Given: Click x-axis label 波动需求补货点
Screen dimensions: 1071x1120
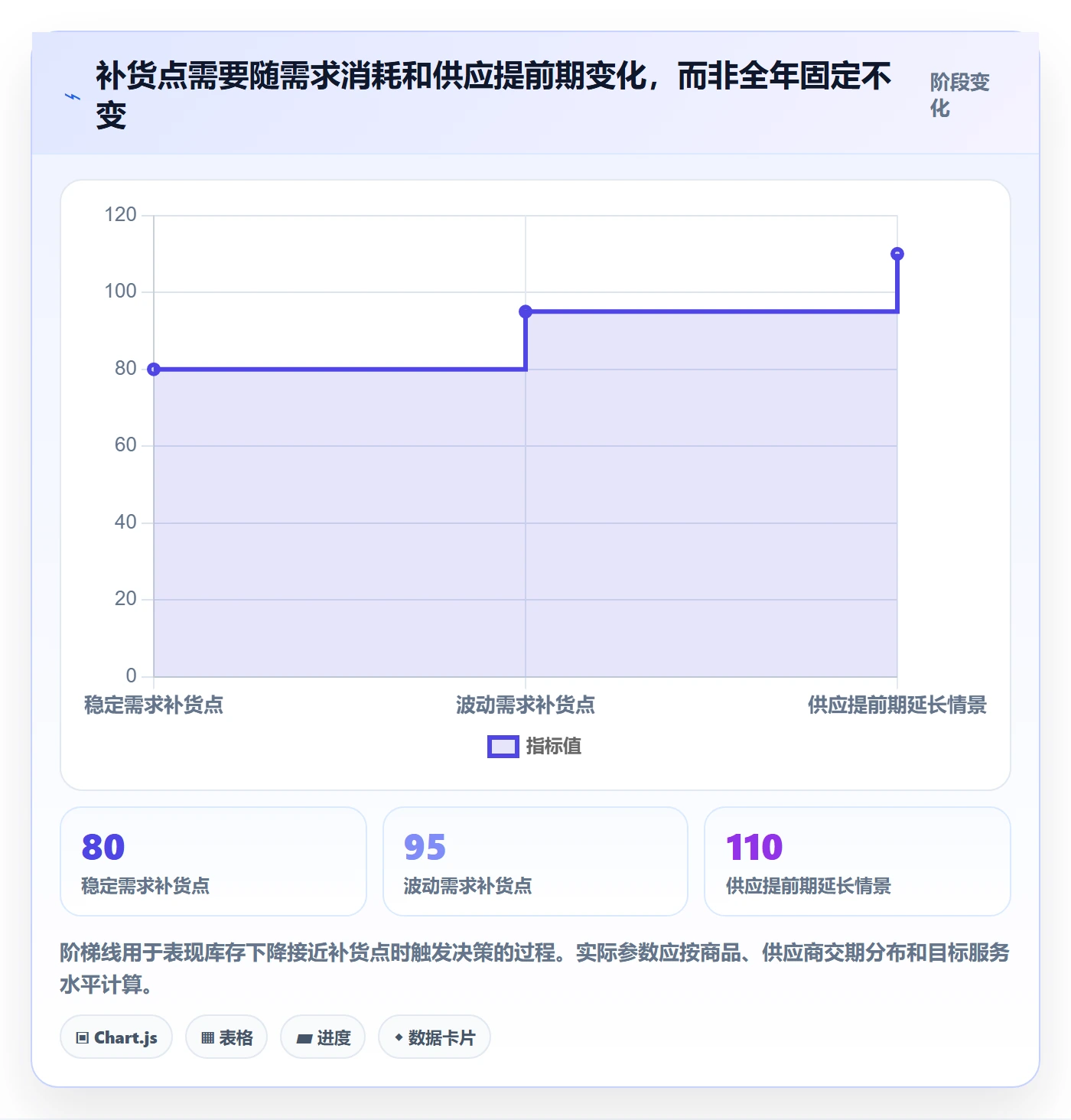Looking at the screenshot, I should click(x=526, y=705).
